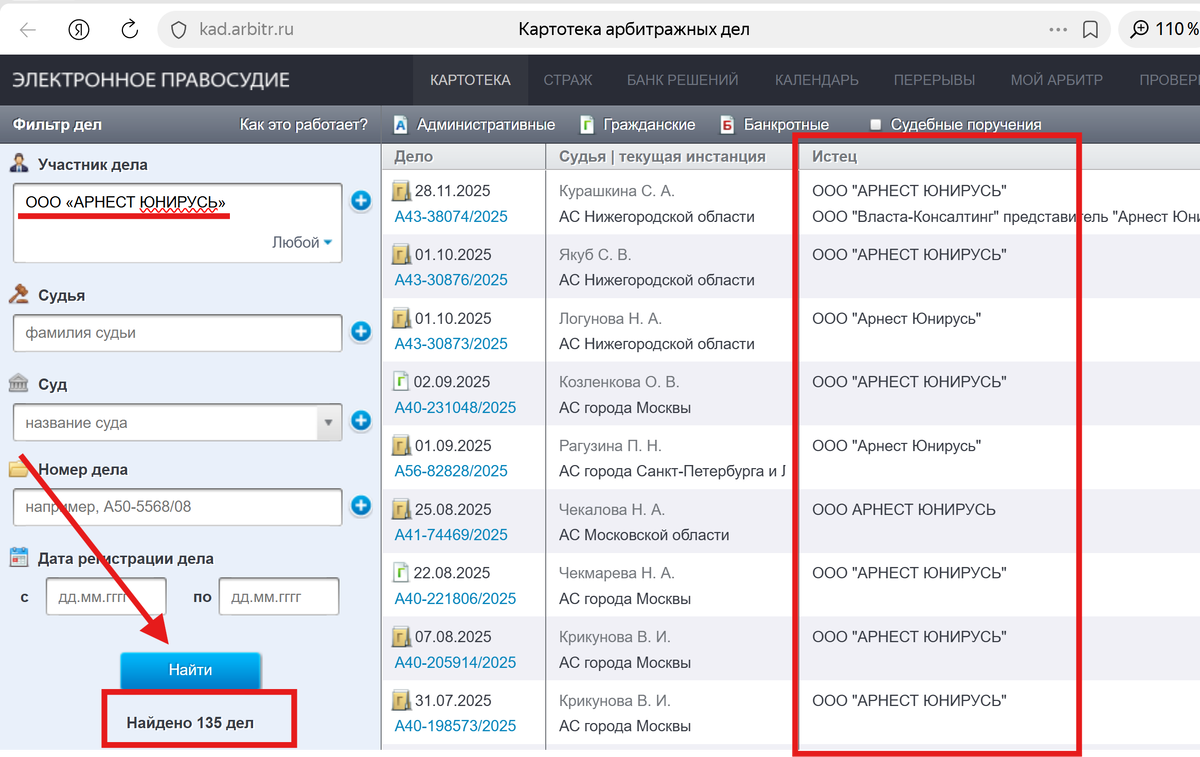1200x757 pixels.
Task: Open the Yandex home button
Action: (x=79, y=29)
